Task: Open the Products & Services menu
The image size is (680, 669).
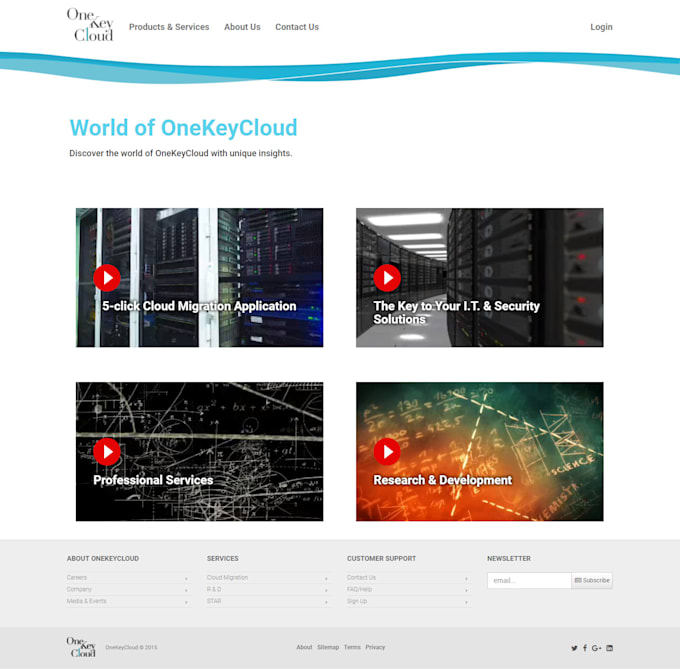Action: click(x=169, y=27)
